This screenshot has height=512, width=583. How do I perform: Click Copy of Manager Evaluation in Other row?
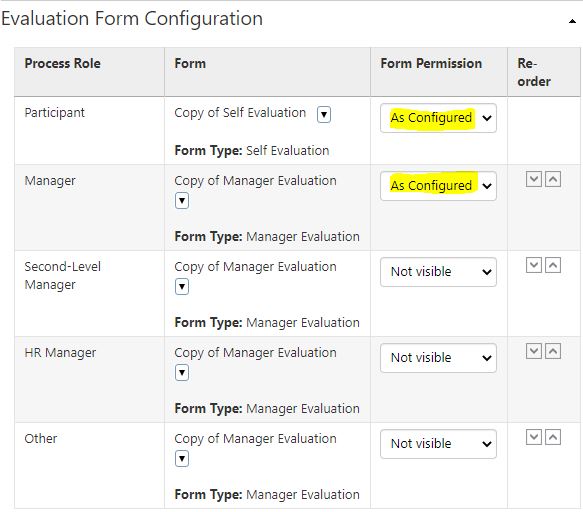[255, 438]
